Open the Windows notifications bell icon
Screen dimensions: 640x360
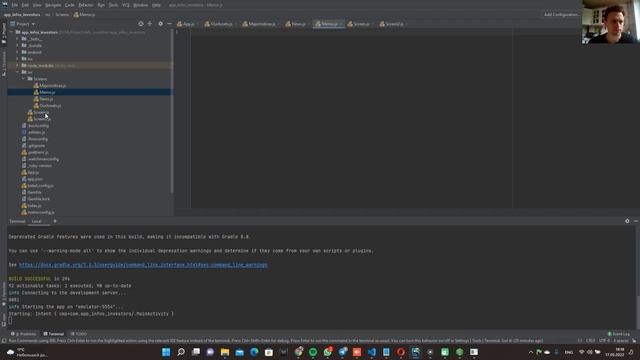(631, 352)
